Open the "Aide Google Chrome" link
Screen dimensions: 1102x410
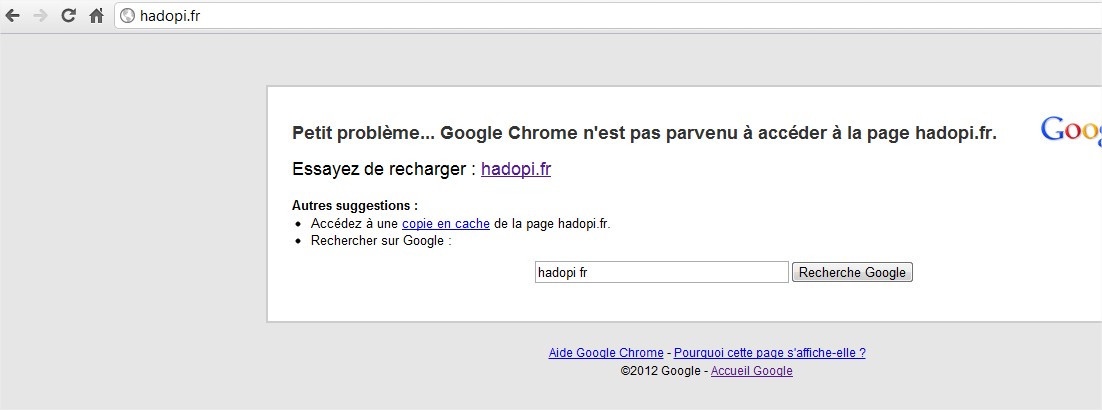[x=606, y=353]
